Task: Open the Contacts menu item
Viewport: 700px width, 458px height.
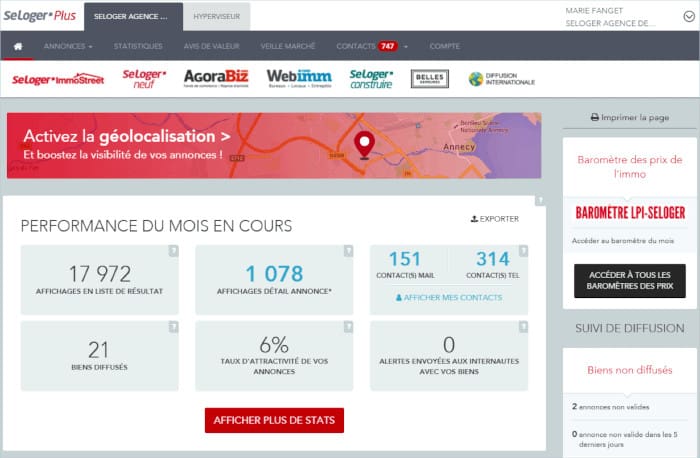Action: pos(356,46)
